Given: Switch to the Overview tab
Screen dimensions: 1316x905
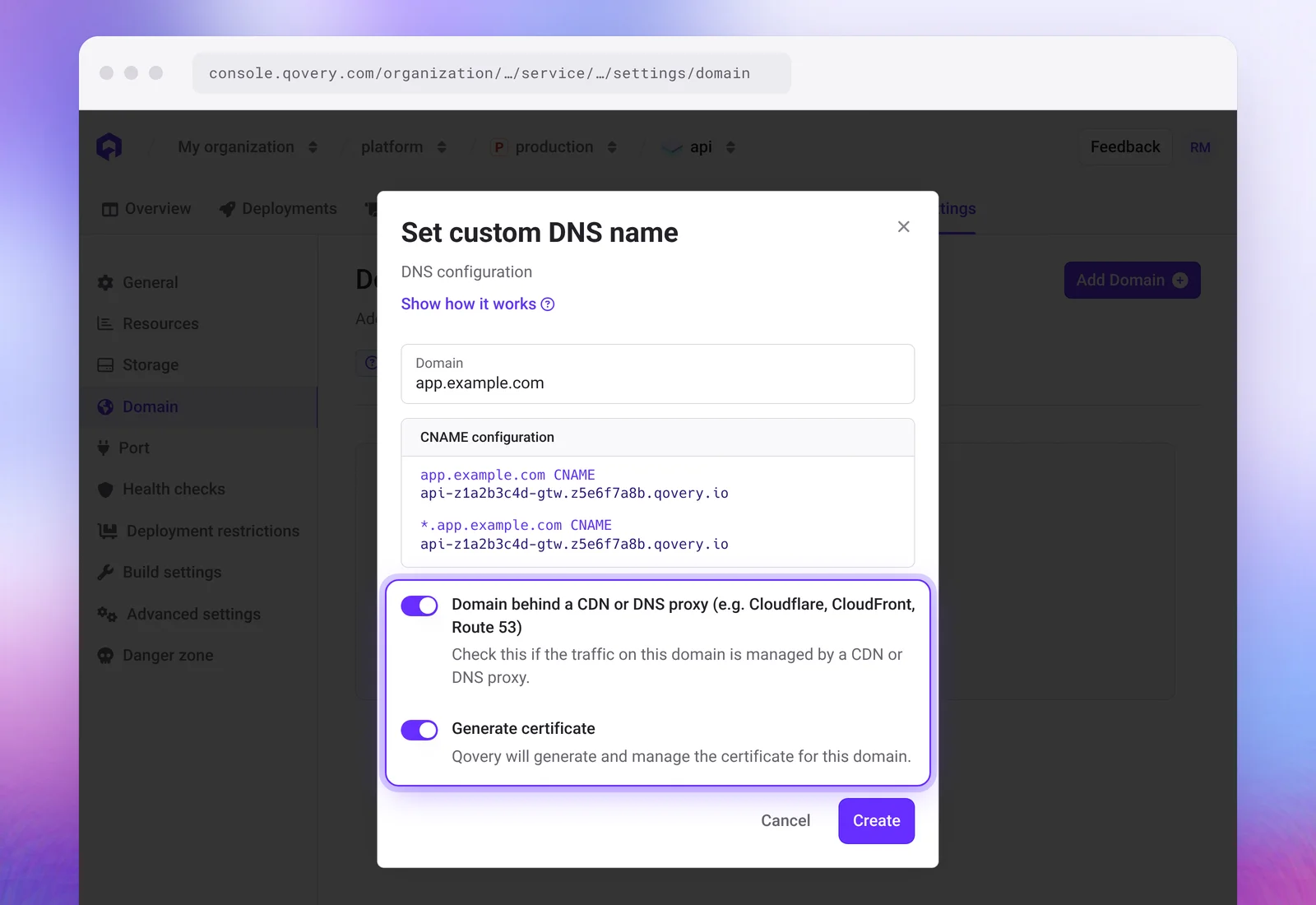Looking at the screenshot, I should (146, 209).
